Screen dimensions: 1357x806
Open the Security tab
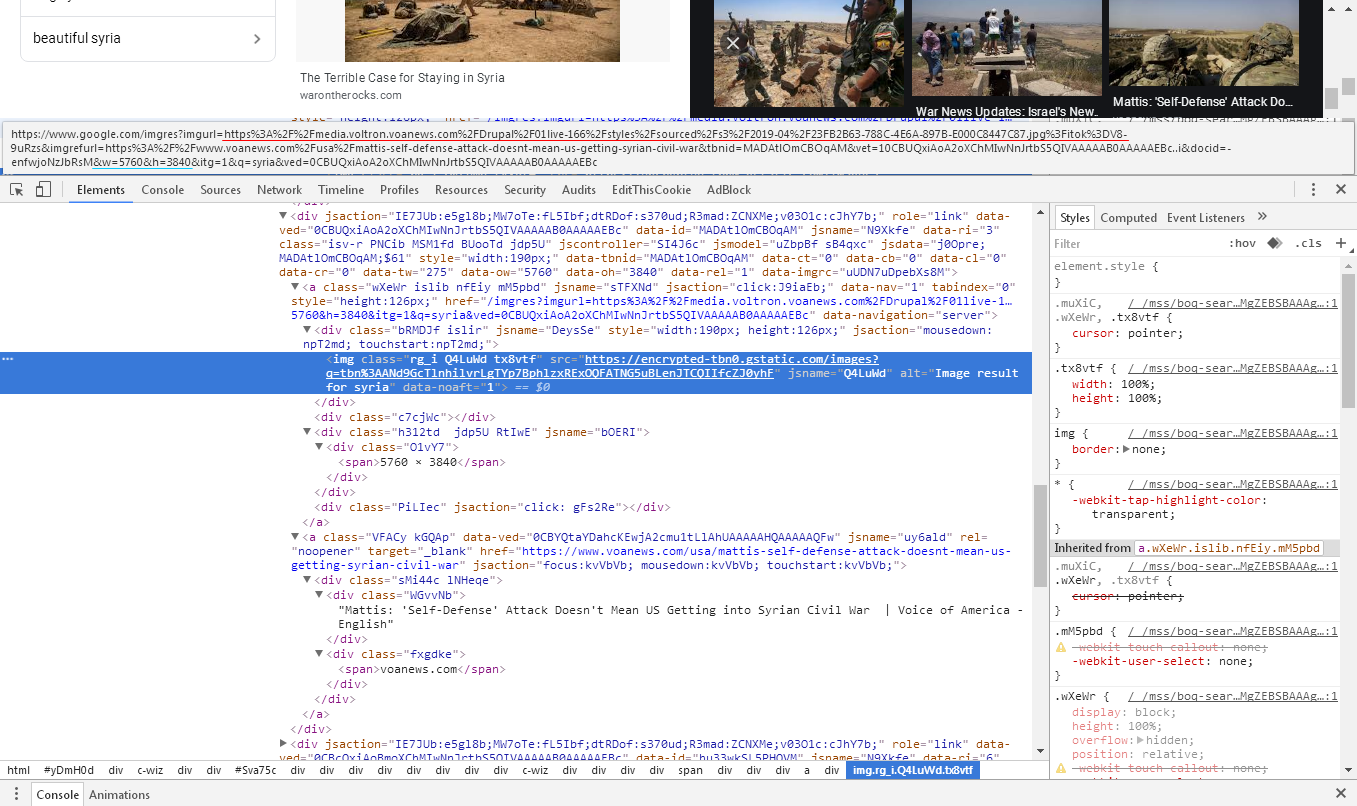point(525,190)
